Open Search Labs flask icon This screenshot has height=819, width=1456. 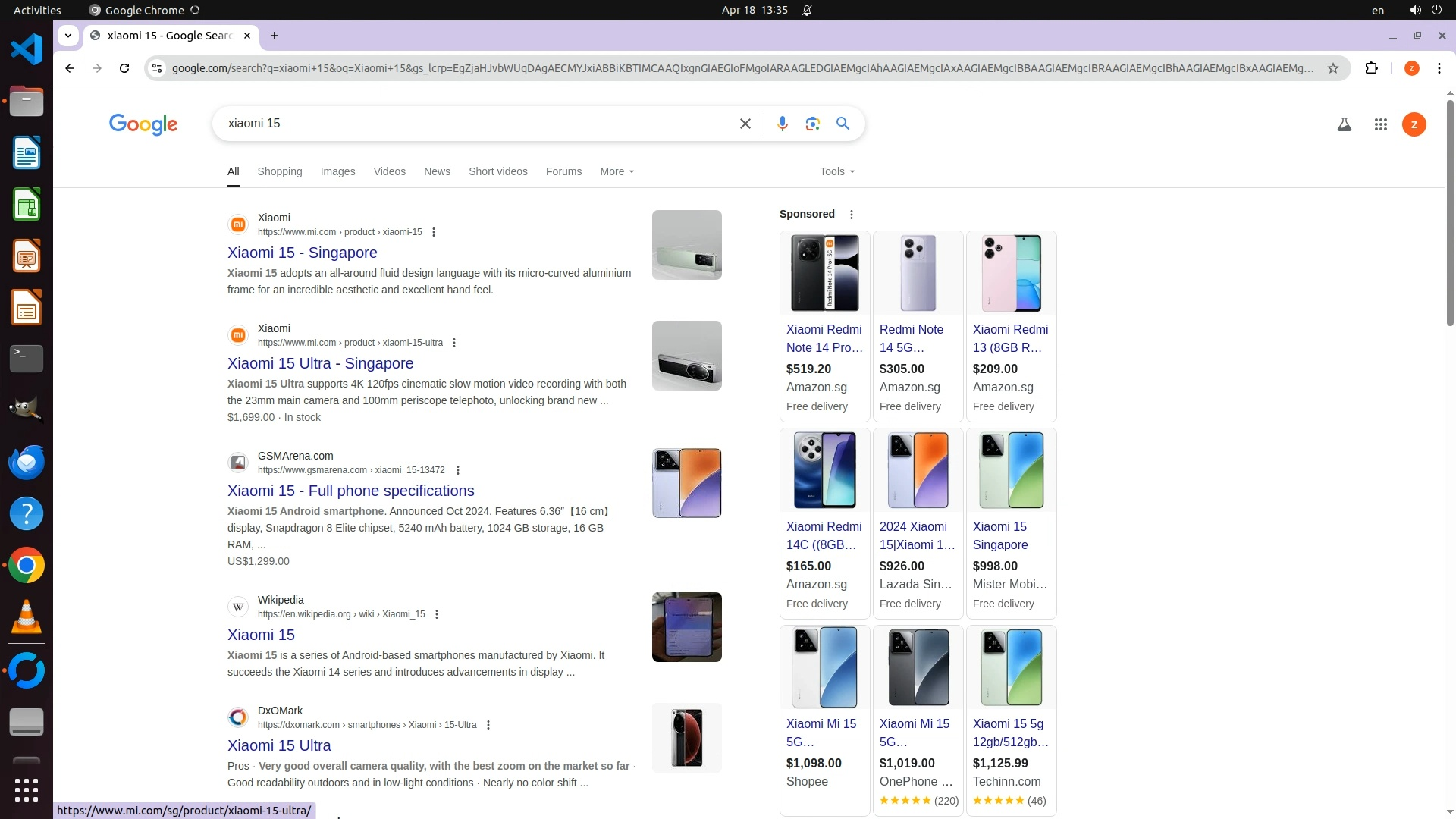(1344, 124)
